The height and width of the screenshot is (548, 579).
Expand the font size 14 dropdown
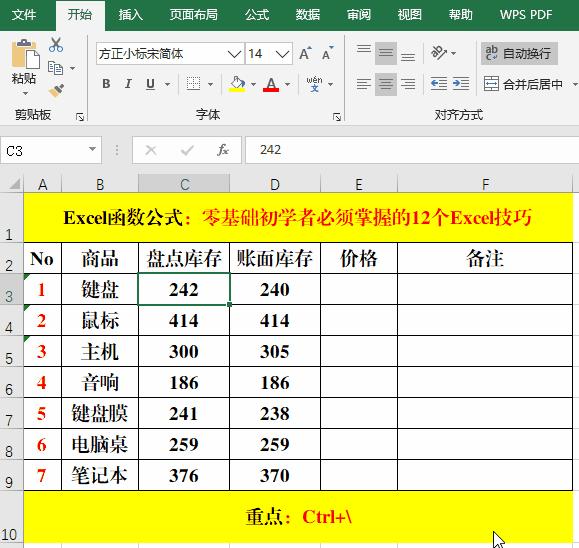282,54
